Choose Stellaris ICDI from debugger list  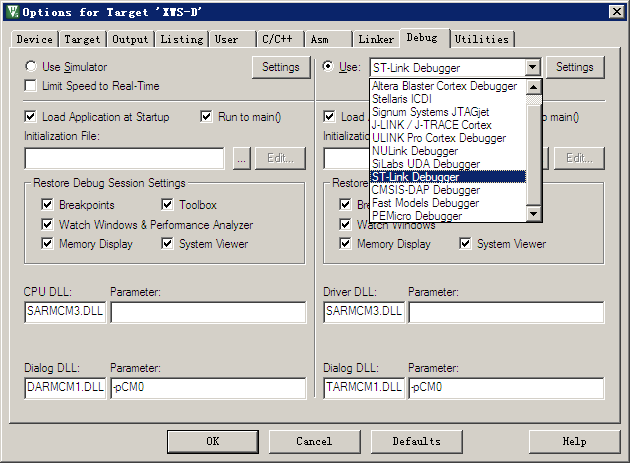(448, 99)
